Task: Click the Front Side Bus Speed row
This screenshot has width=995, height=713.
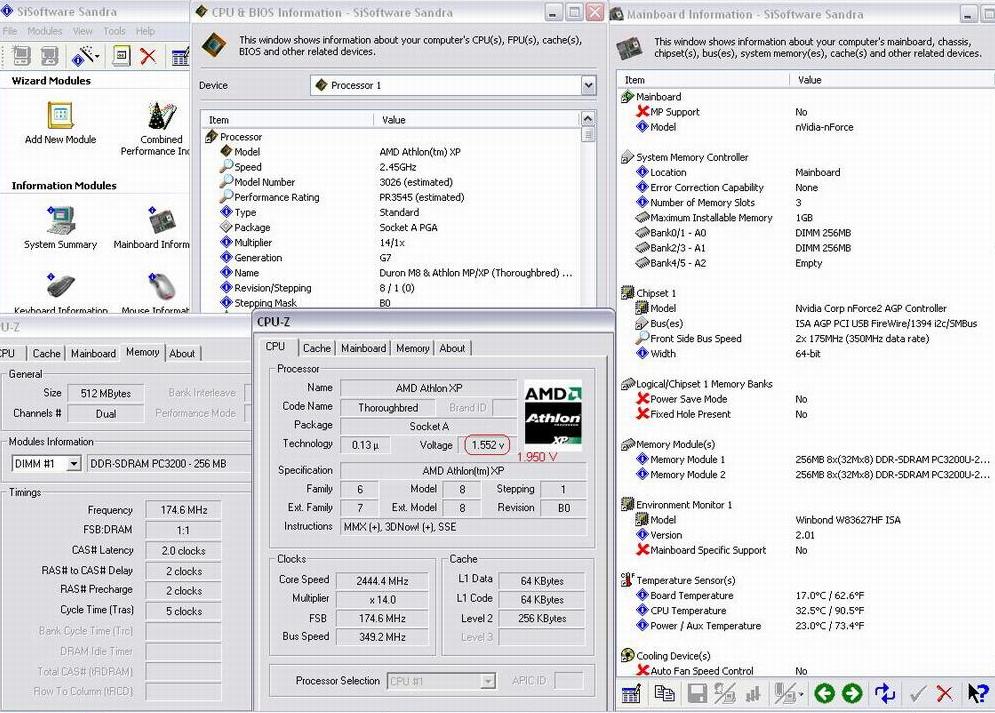Action: (x=805, y=338)
